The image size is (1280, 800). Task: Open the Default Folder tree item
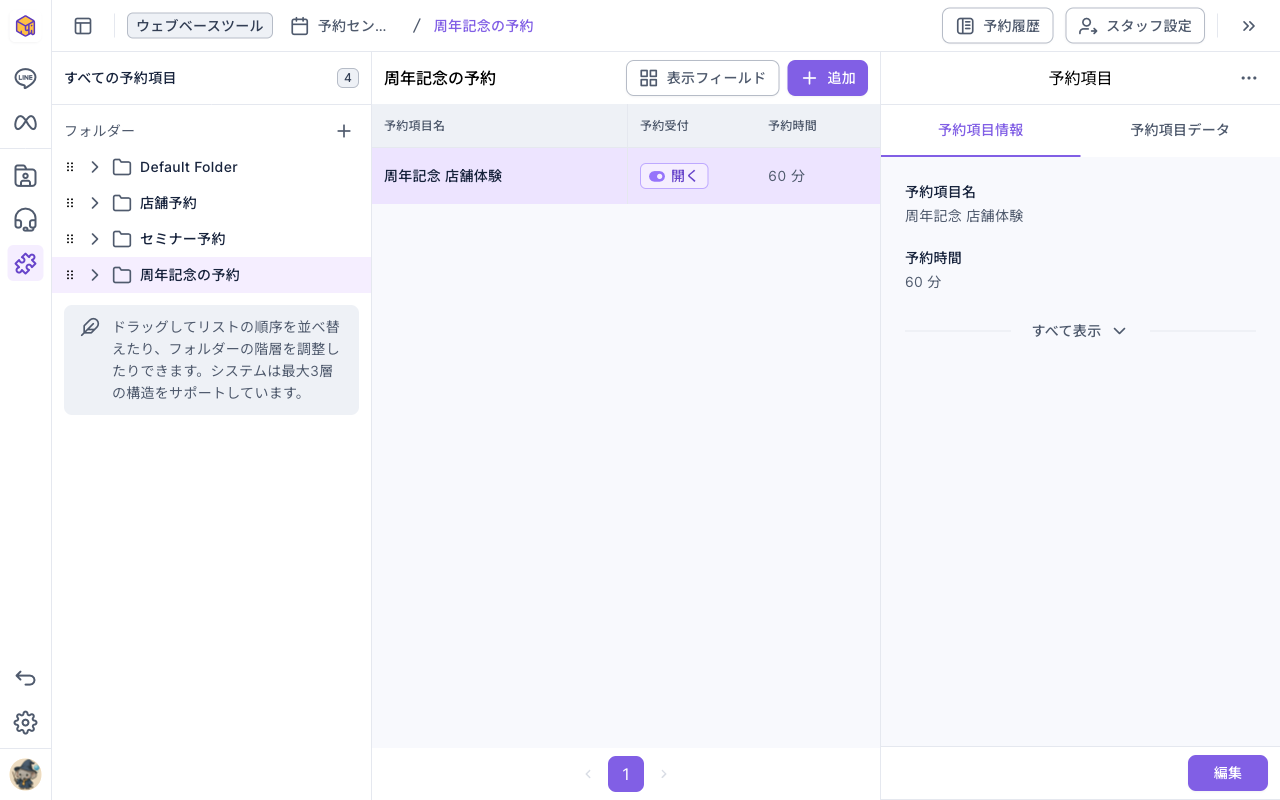tap(211, 167)
